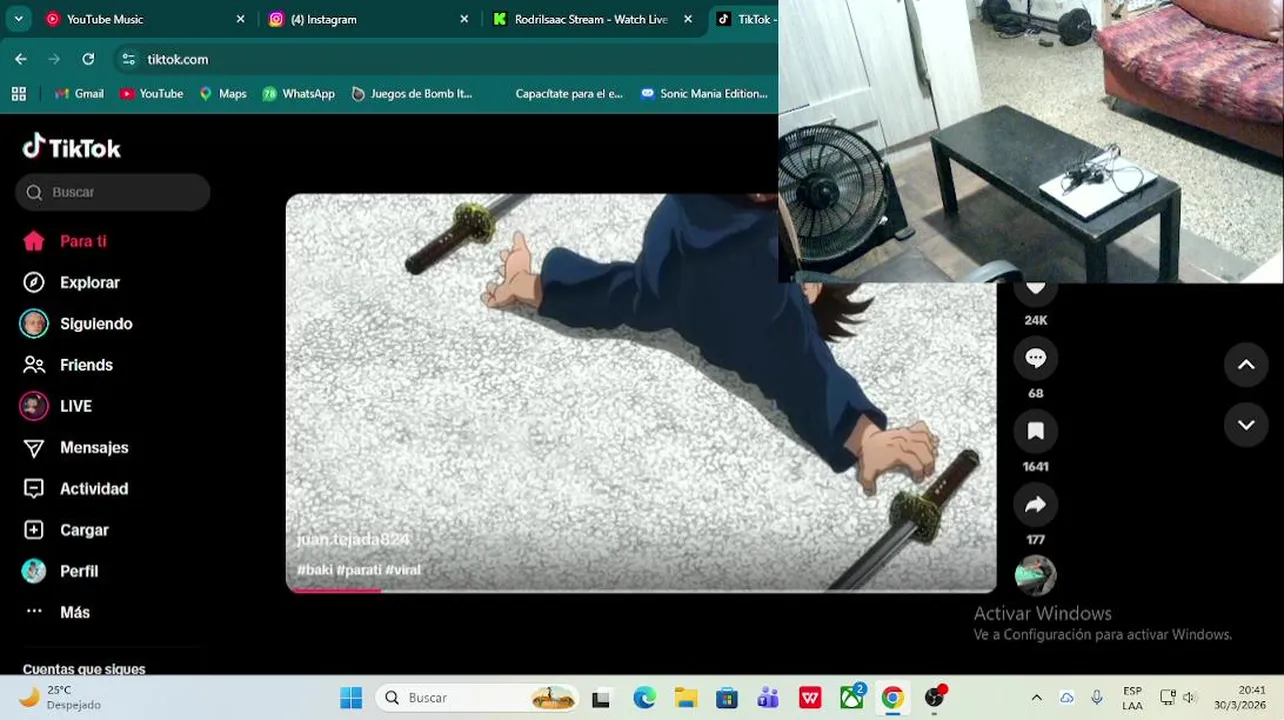Show hidden system tray icons
Screen dimensions: 1284x720
pos(1036,698)
